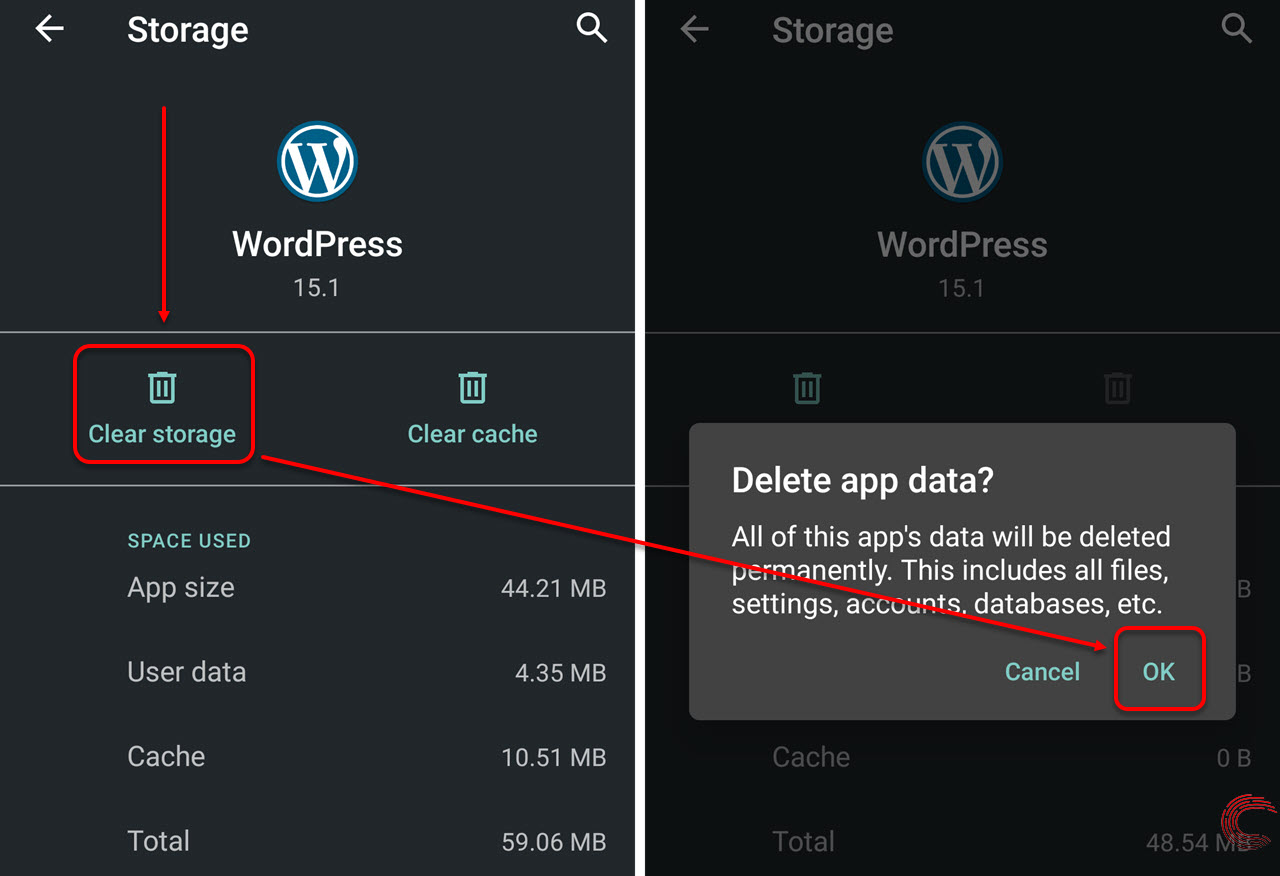Screen dimensions: 1280x876
Task: Select the App size 44.21 MB row
Action: (366, 588)
